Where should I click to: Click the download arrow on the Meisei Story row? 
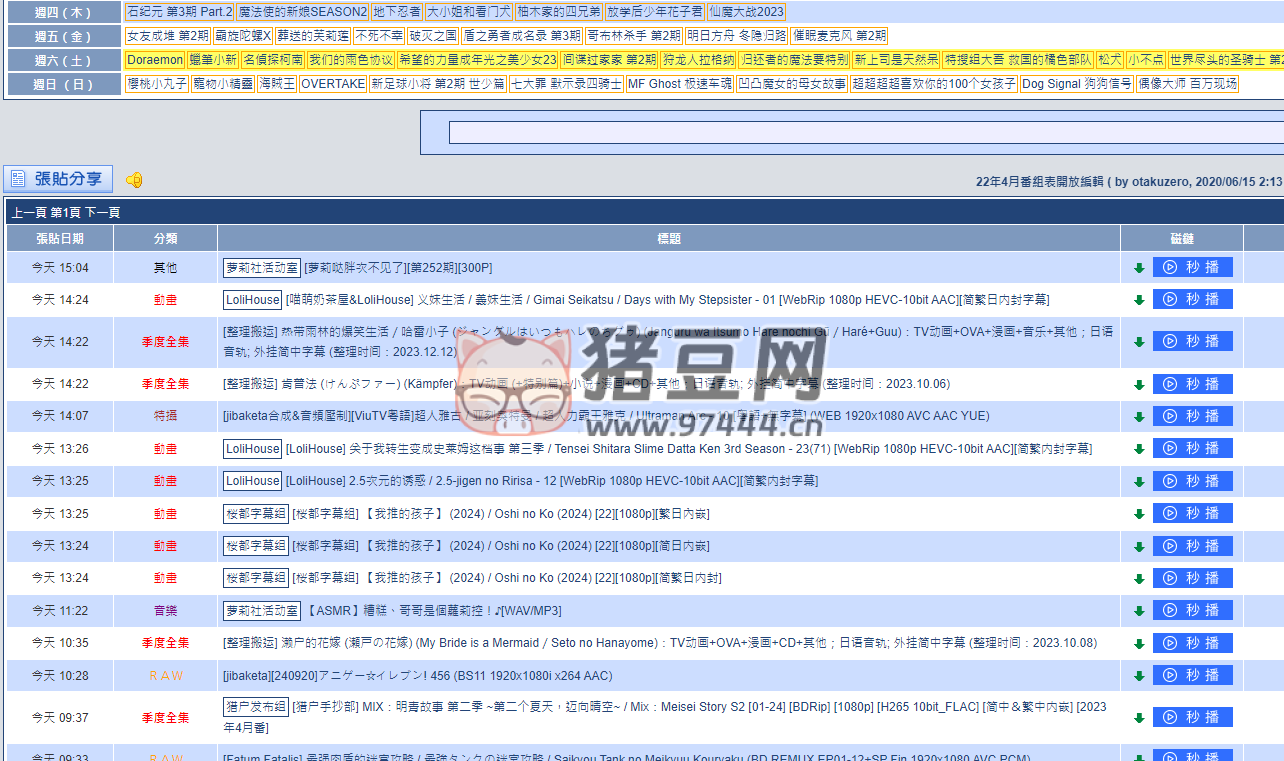click(x=1139, y=716)
